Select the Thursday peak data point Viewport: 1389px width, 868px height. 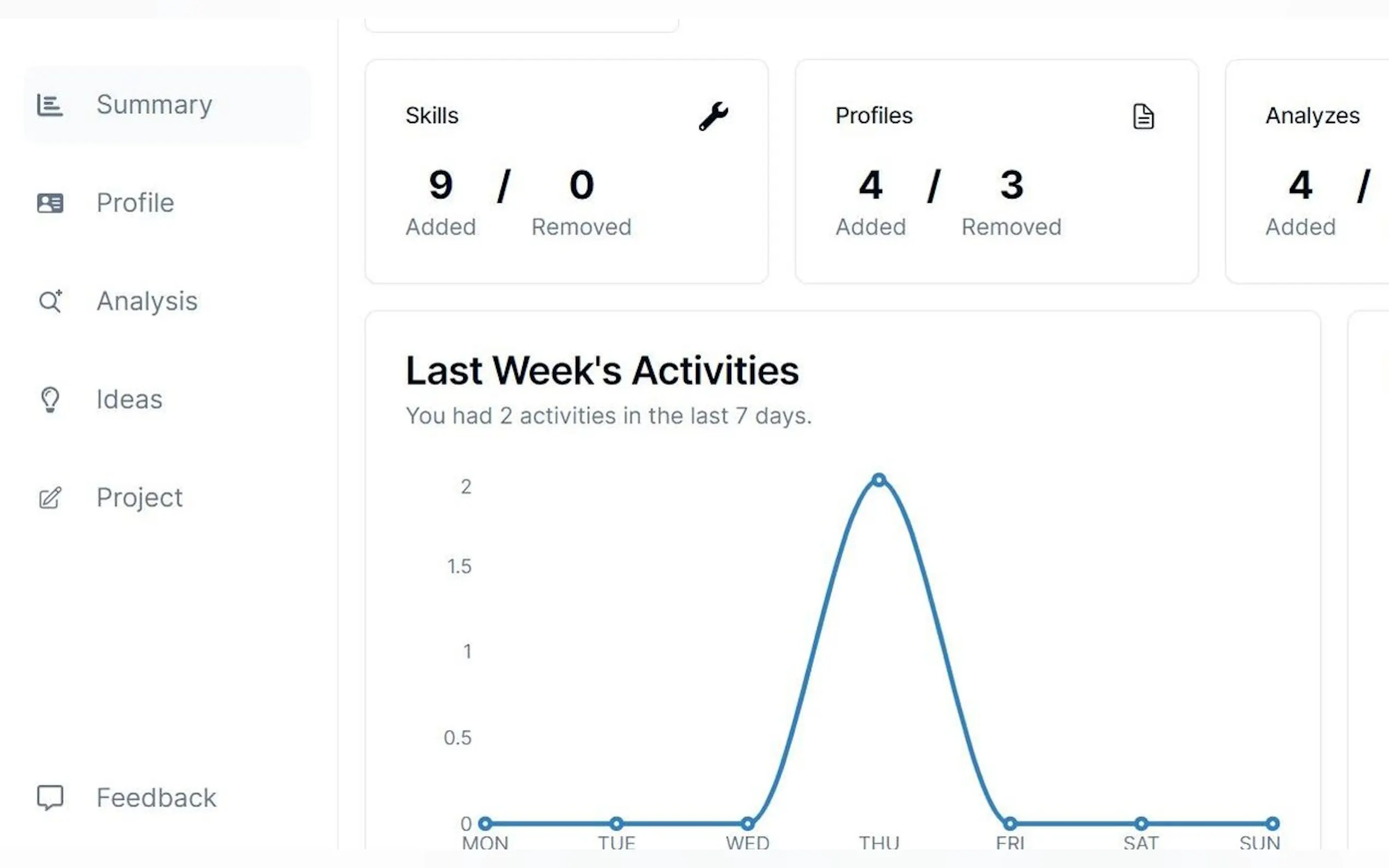click(x=879, y=480)
